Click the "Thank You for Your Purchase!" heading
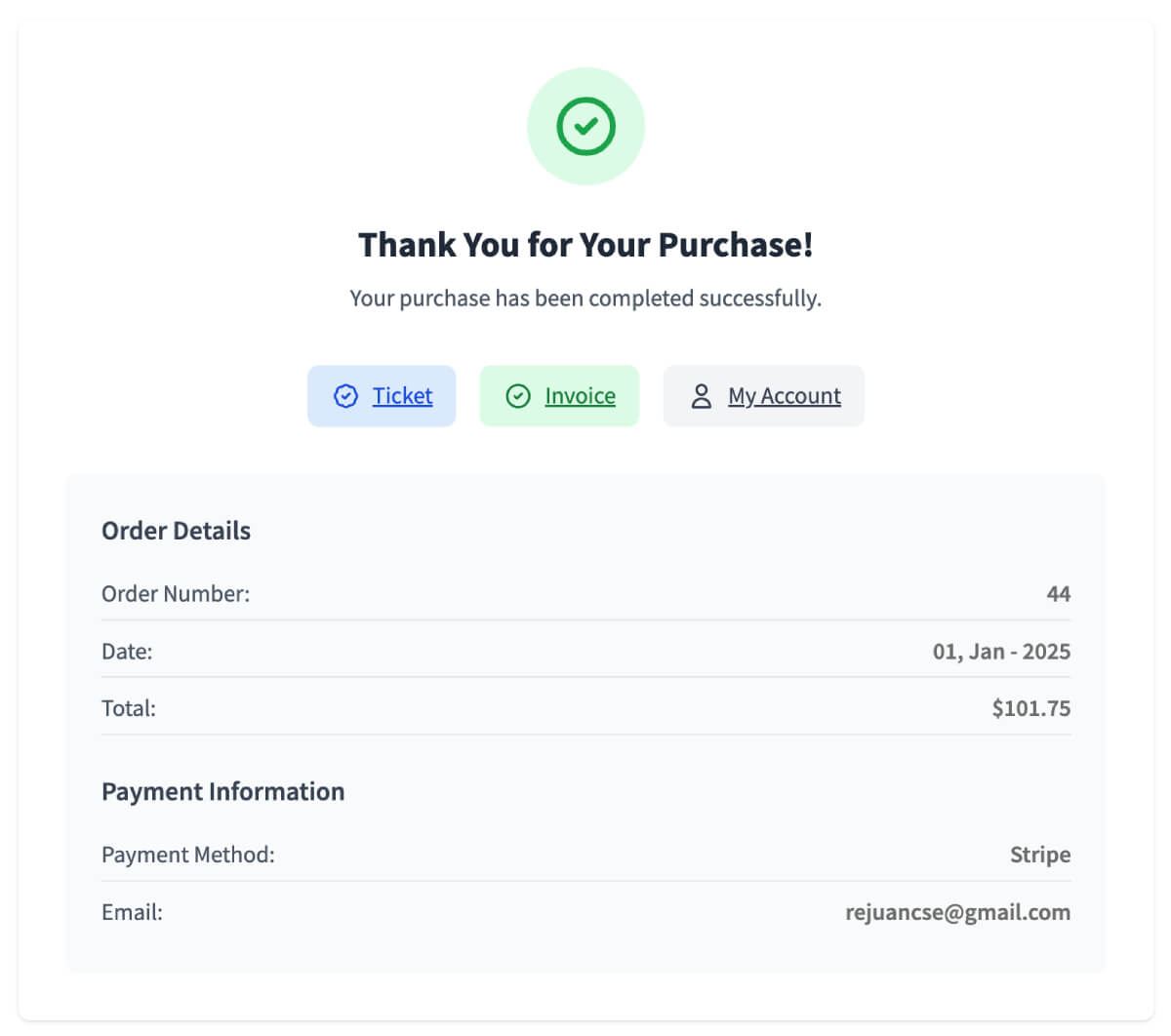1171x1036 pixels. [585, 245]
